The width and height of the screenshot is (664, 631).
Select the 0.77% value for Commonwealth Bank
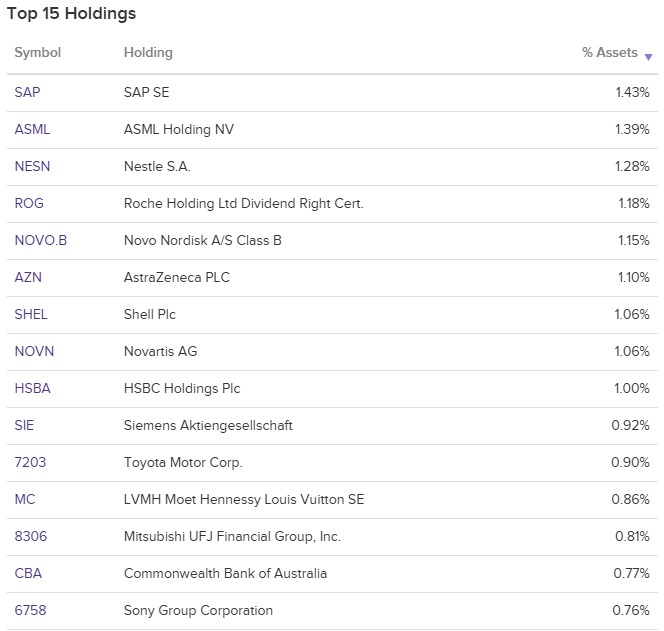pyautogui.click(x=631, y=573)
